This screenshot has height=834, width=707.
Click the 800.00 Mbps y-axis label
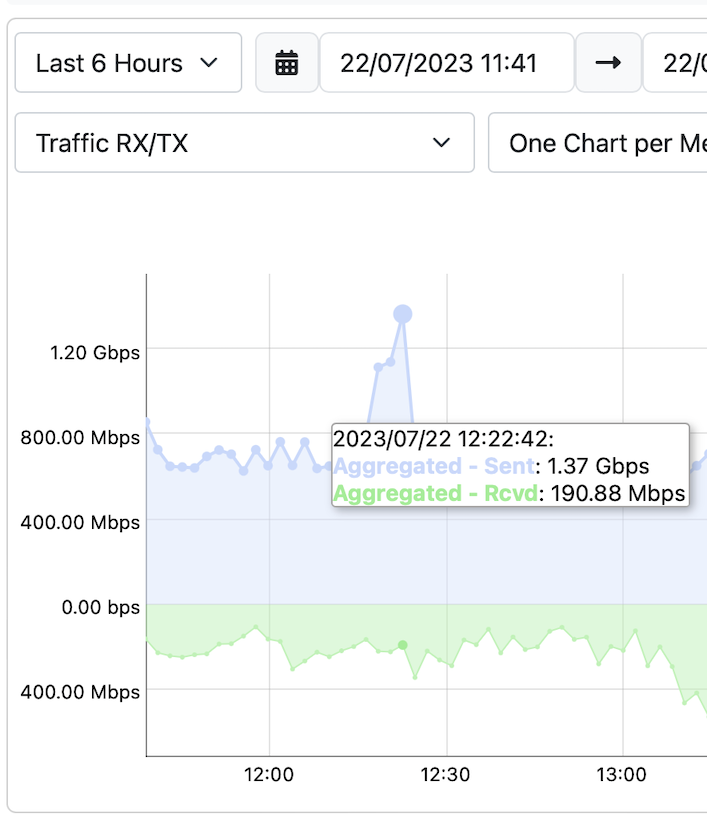(x=80, y=438)
